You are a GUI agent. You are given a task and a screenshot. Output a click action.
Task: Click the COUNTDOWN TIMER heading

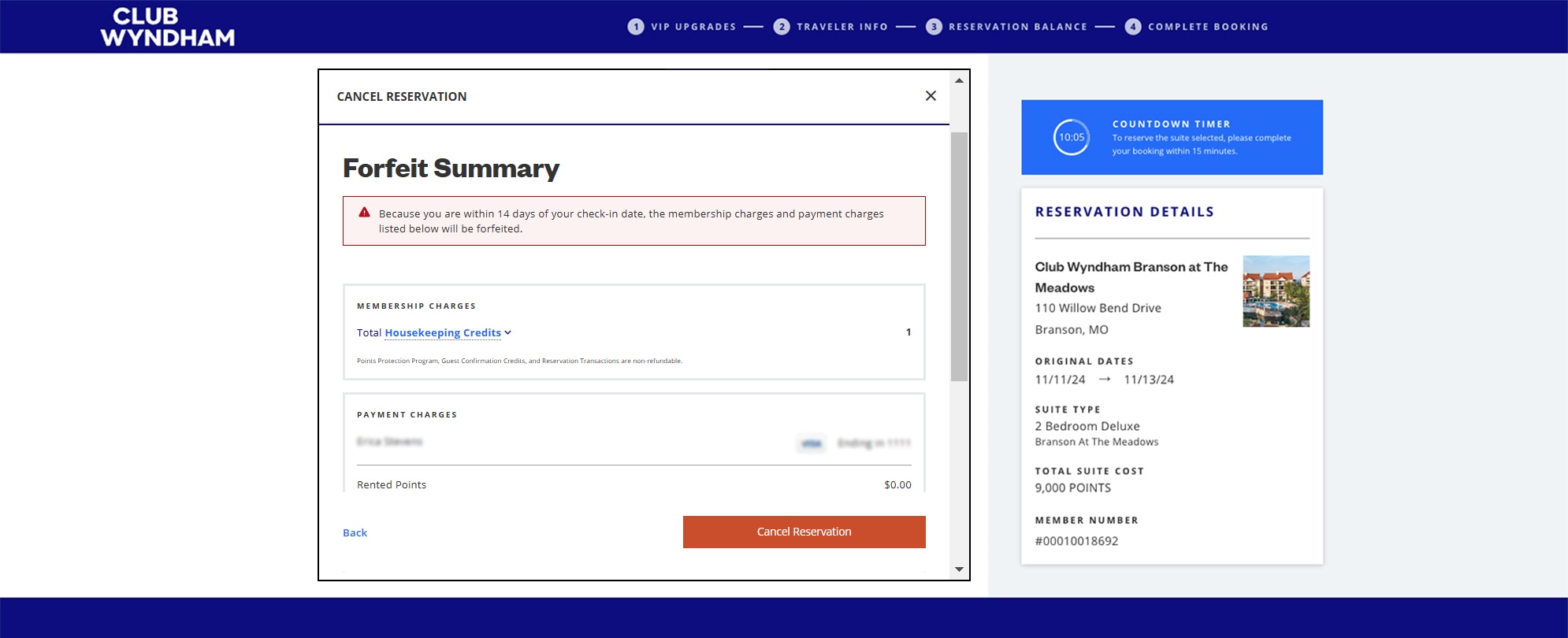click(1171, 124)
